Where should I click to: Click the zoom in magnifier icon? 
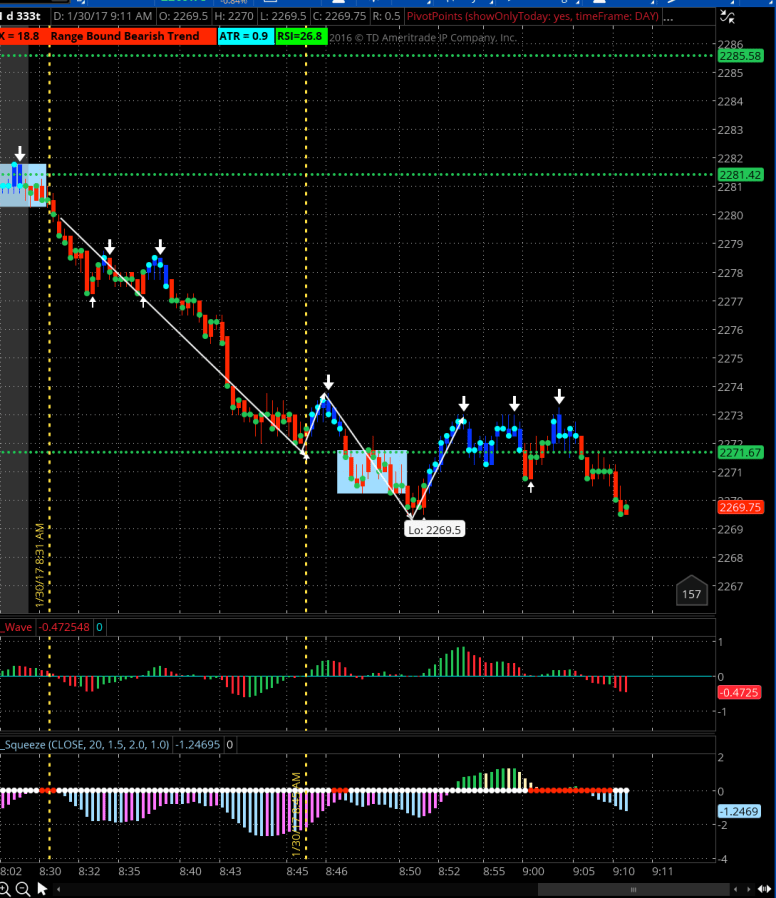[3, 889]
